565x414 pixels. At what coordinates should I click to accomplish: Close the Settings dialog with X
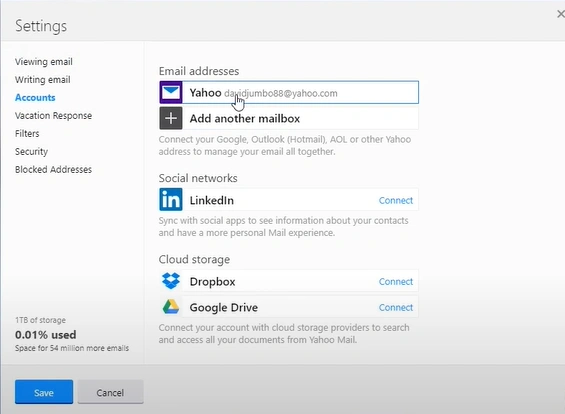point(561,14)
